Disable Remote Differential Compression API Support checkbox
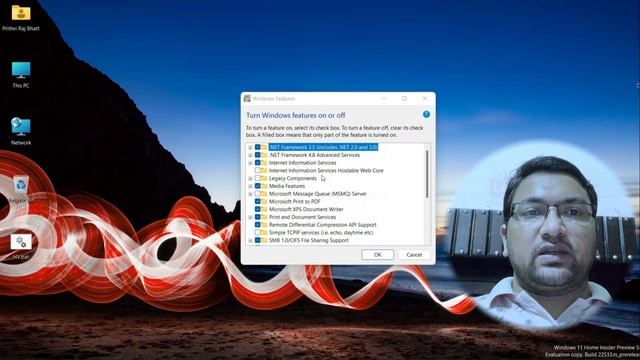Image resolution: width=640 pixels, height=360 pixels. pos(258,224)
